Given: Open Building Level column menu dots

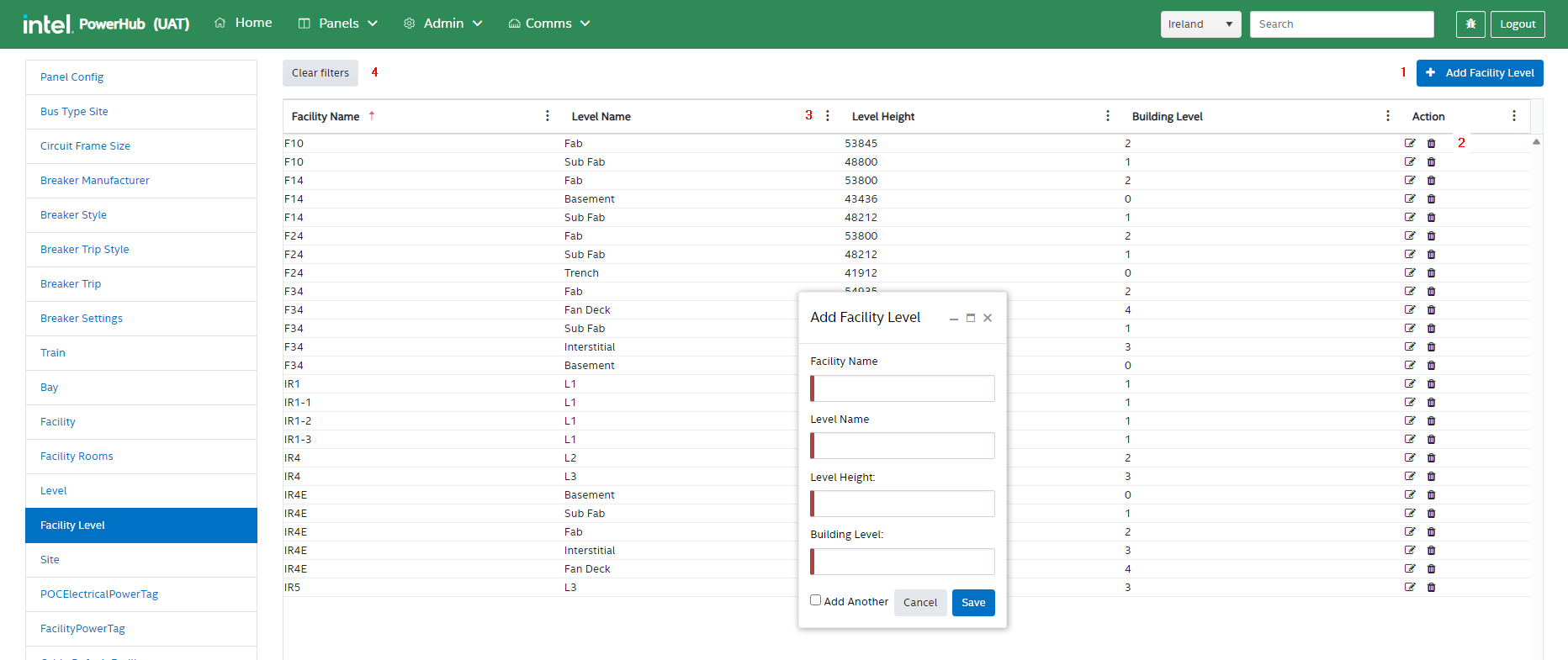Looking at the screenshot, I should click(x=1388, y=116).
